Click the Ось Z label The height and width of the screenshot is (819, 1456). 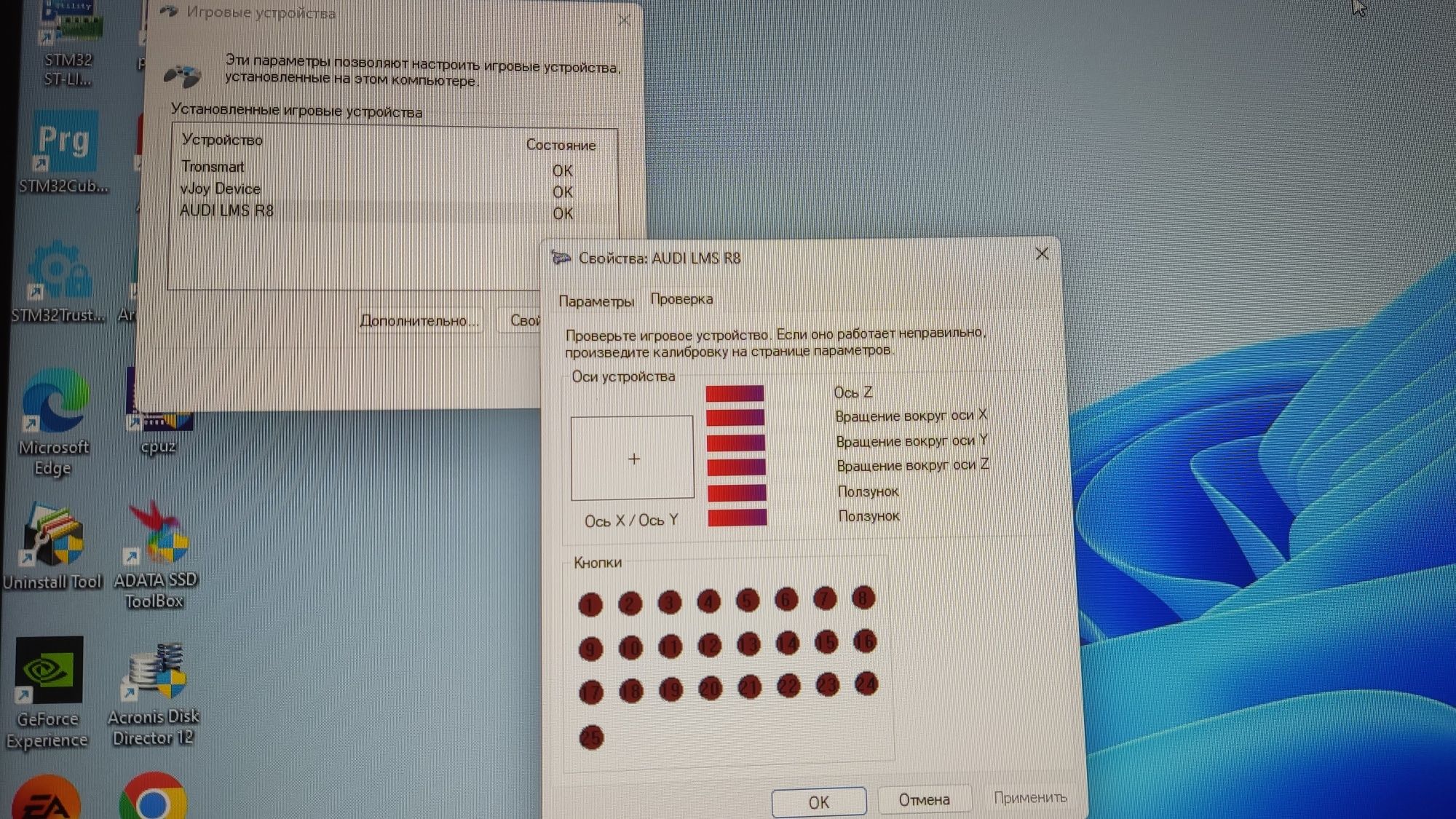pos(852,392)
